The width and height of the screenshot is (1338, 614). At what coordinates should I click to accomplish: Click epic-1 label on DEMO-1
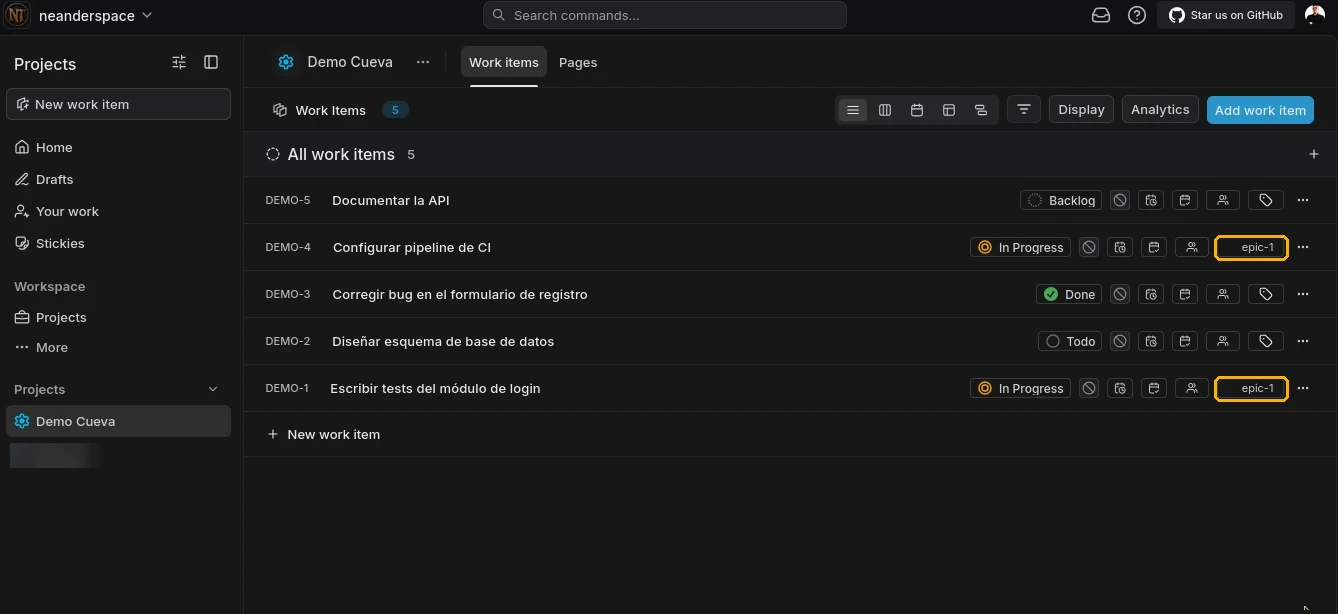[x=1251, y=388]
